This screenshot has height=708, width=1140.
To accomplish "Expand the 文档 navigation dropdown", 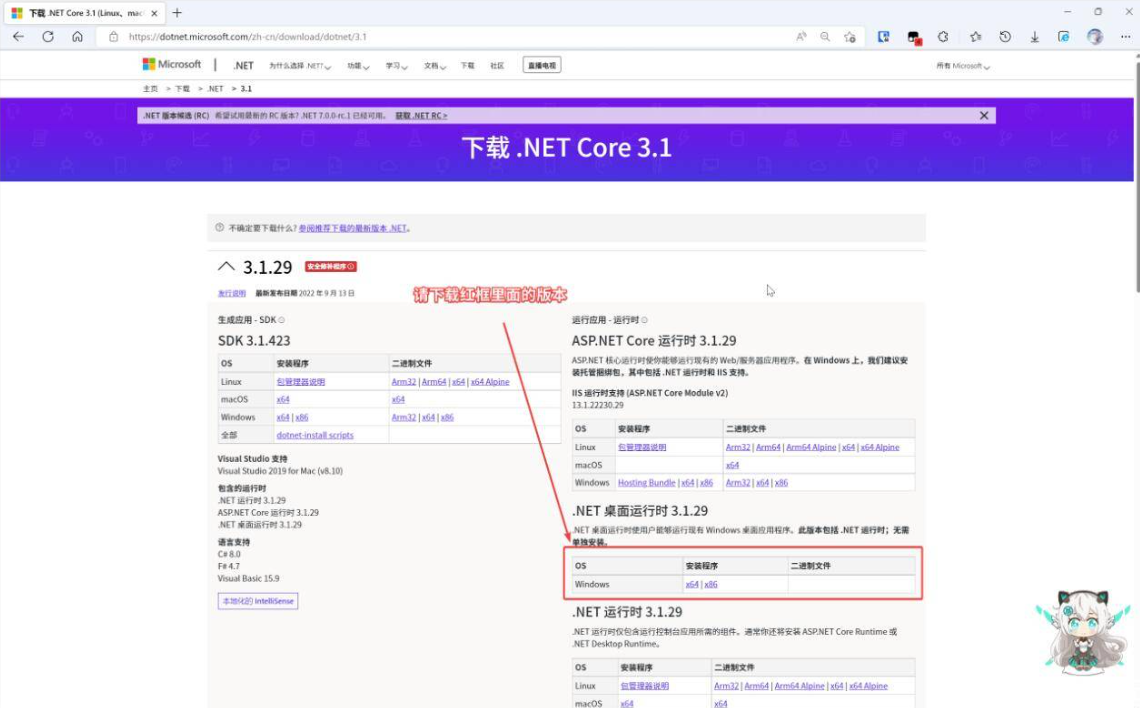I will [435, 65].
